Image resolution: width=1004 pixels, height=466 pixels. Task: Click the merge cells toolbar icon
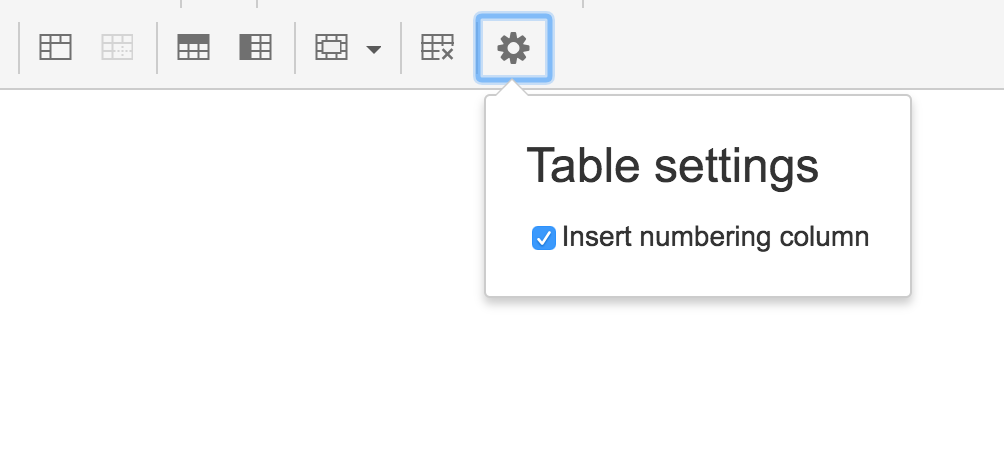click(x=55, y=47)
